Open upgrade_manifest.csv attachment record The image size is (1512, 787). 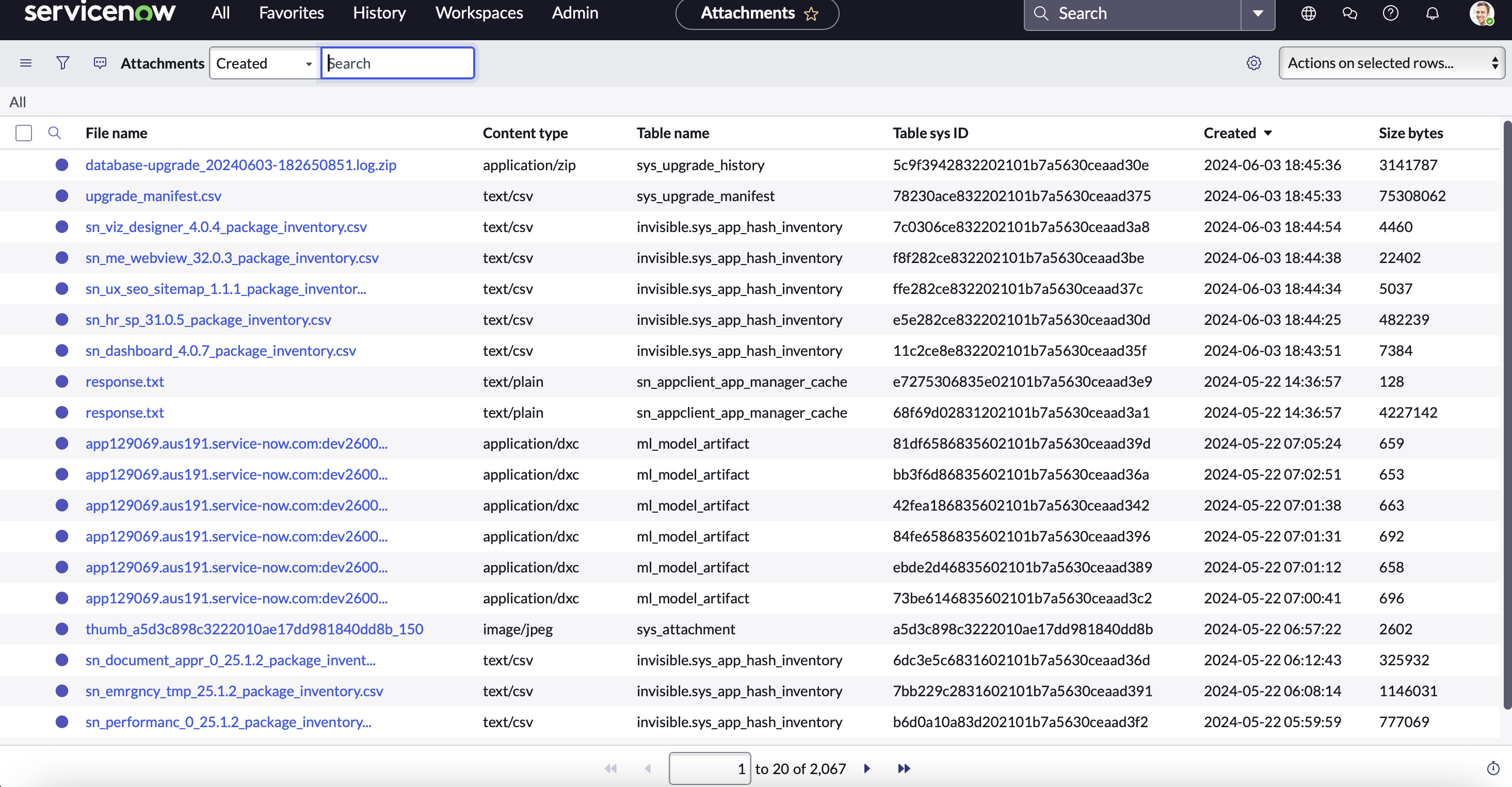(153, 196)
